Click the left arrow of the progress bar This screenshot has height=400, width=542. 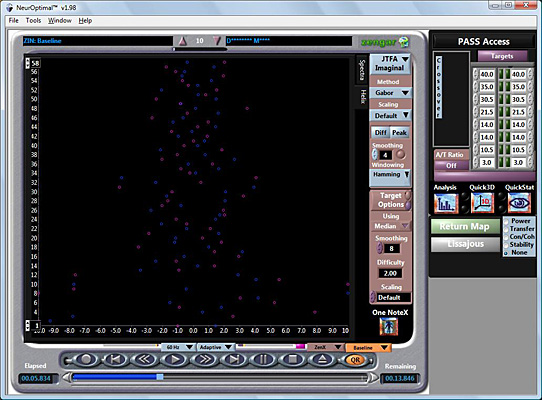67,378
